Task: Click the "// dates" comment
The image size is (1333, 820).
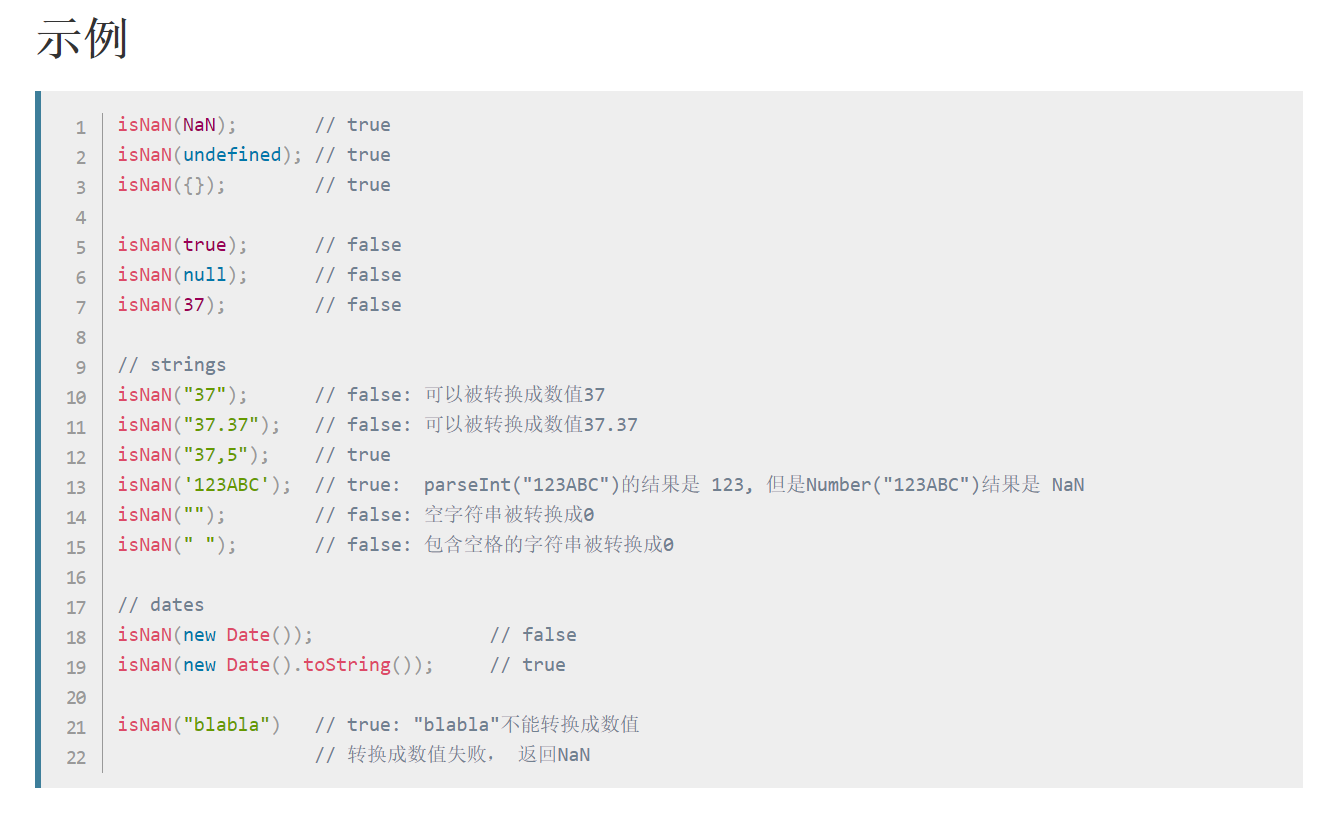Action: [161, 605]
